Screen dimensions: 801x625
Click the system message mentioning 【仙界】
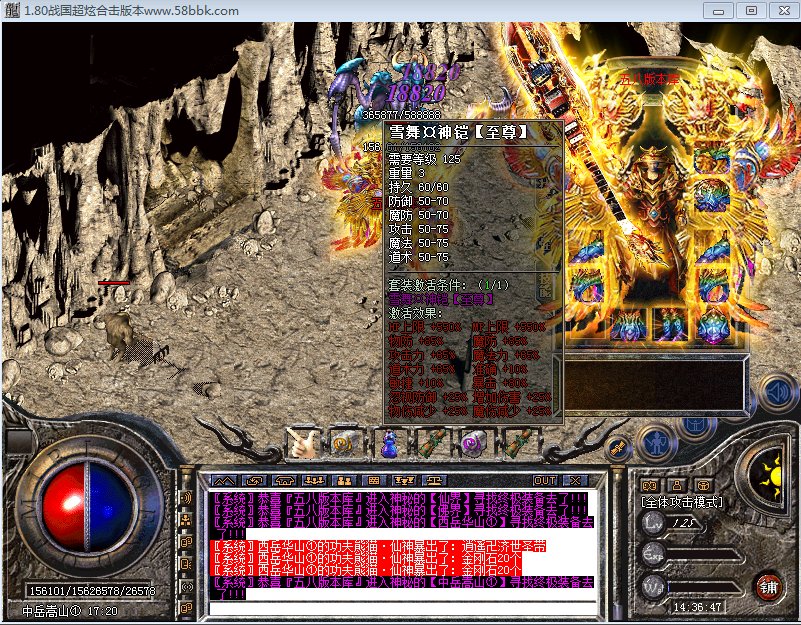point(400,498)
